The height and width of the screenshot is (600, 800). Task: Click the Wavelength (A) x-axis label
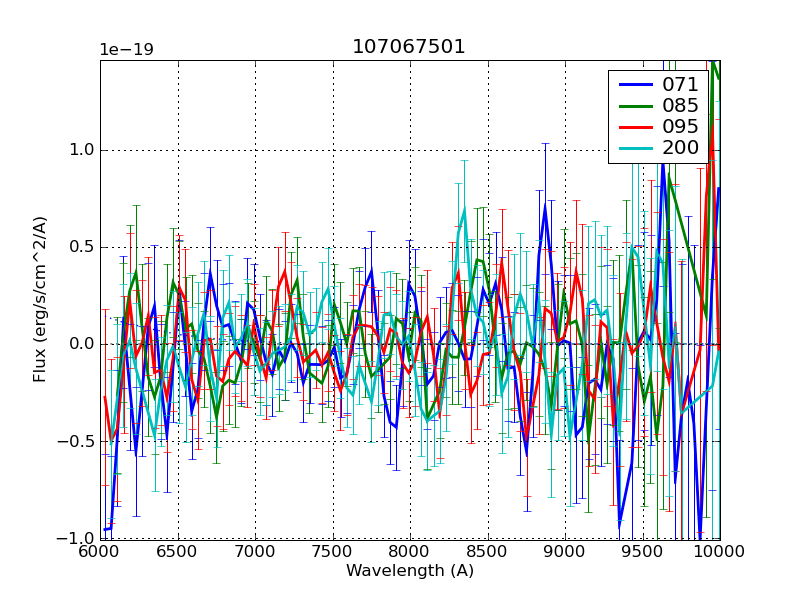pyautogui.click(x=409, y=571)
